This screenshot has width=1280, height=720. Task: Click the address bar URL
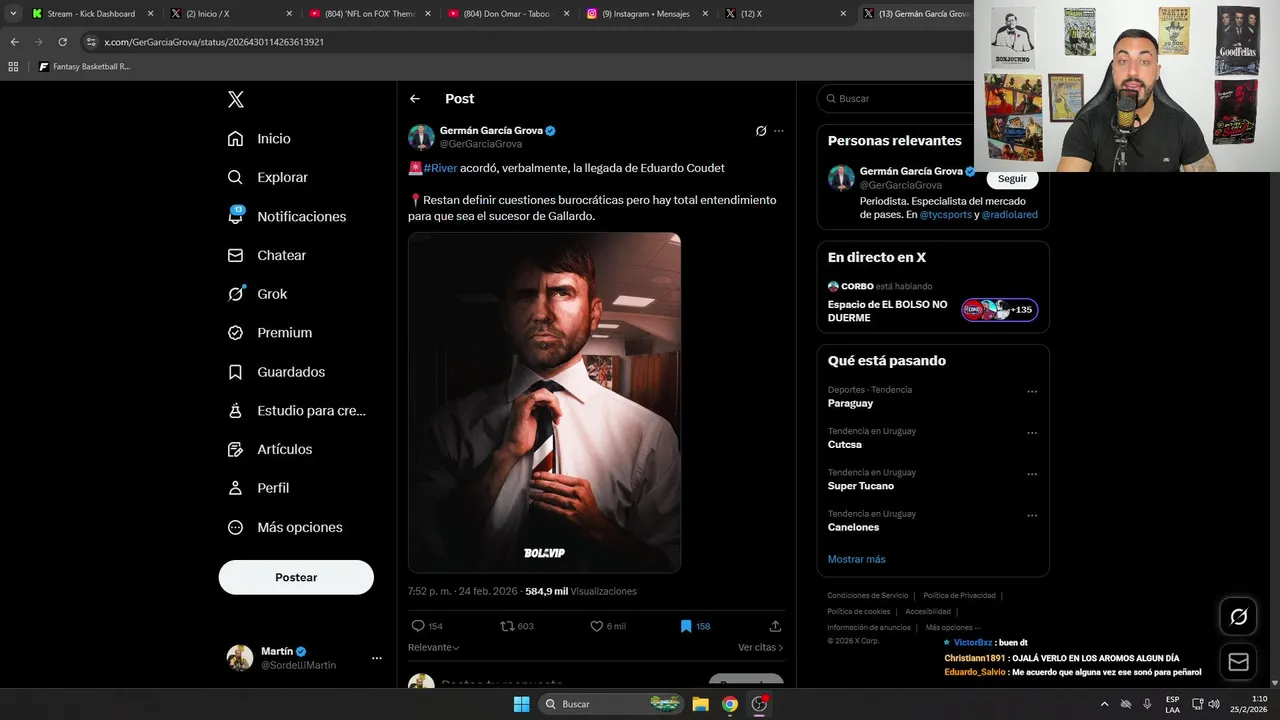(x=214, y=42)
